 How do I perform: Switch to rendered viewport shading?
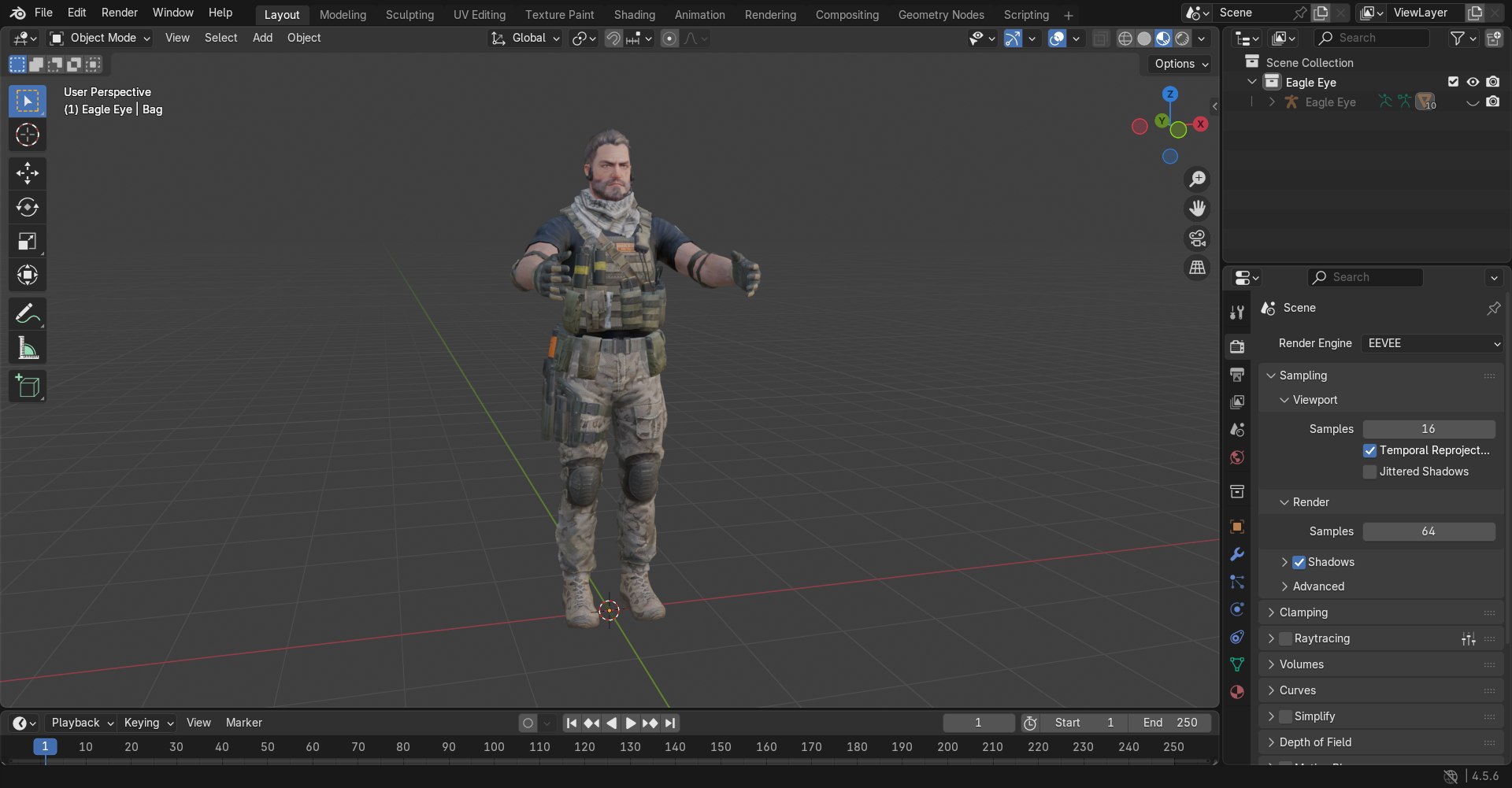[1182, 39]
